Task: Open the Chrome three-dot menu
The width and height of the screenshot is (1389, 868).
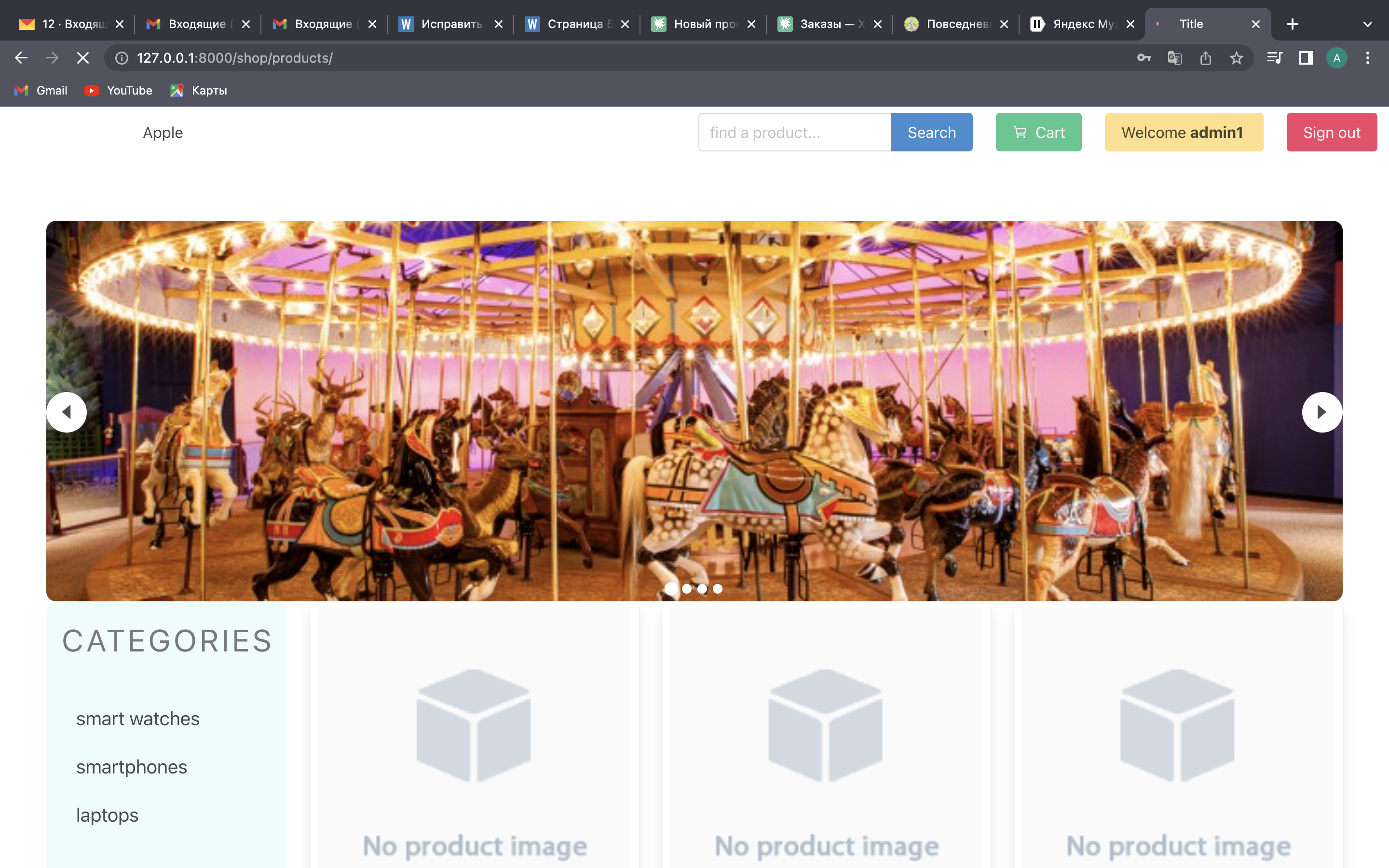Action: point(1368,58)
